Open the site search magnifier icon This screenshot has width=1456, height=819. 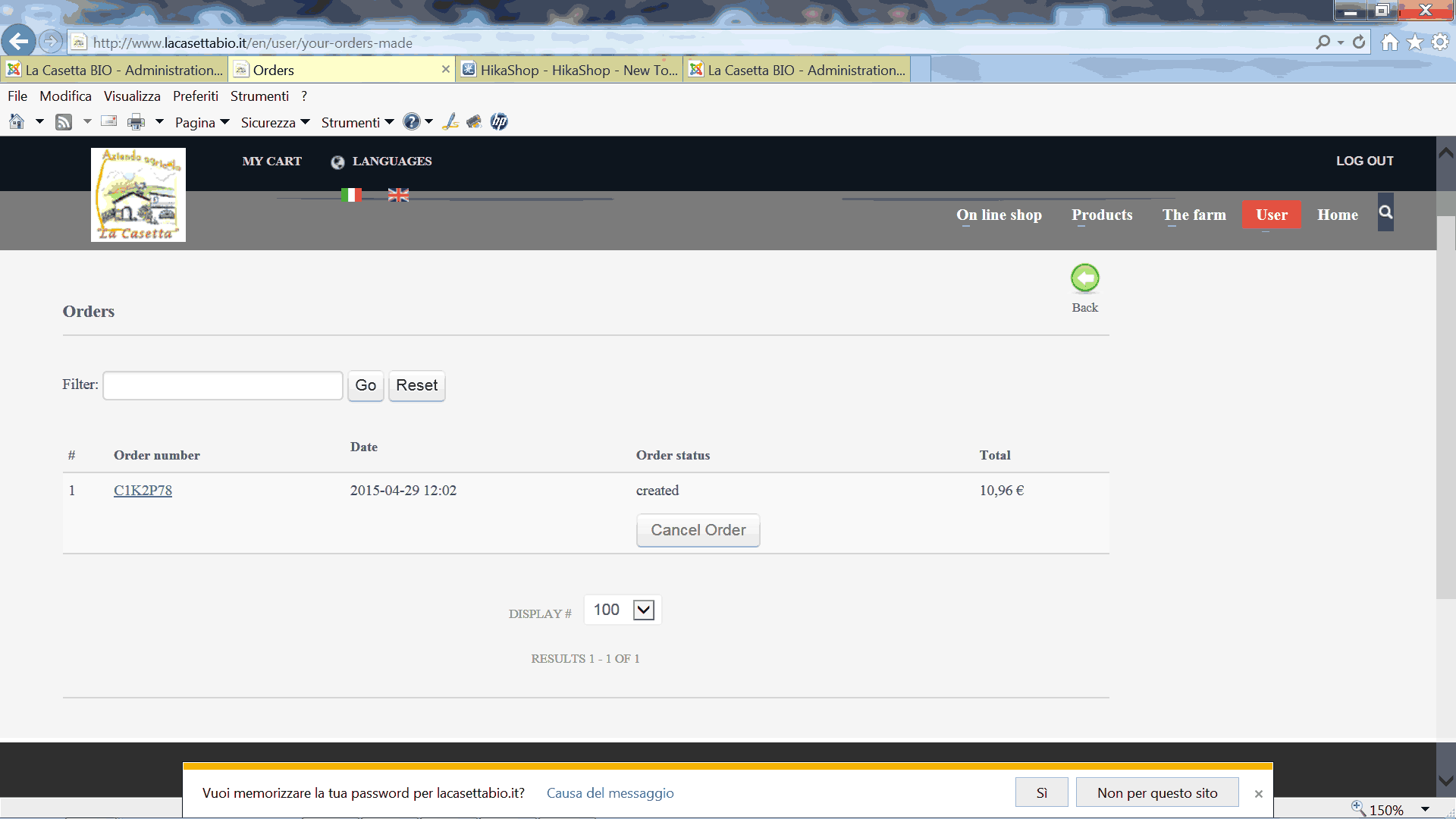point(1385,212)
